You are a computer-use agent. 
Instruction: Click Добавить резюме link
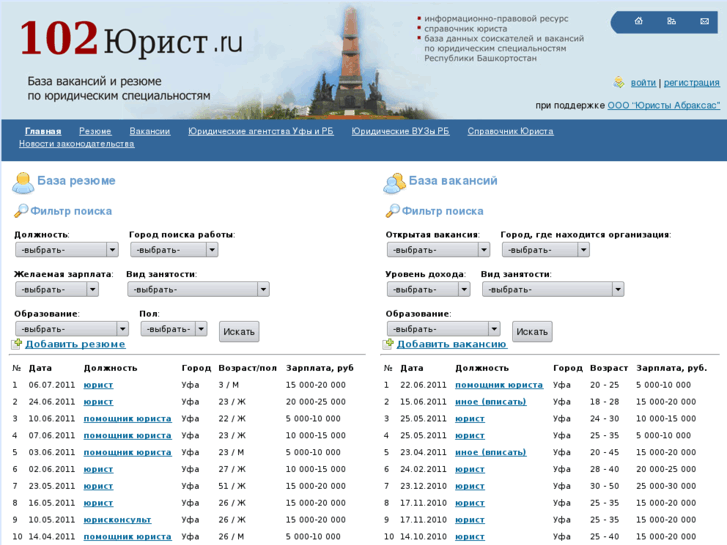(x=75, y=344)
